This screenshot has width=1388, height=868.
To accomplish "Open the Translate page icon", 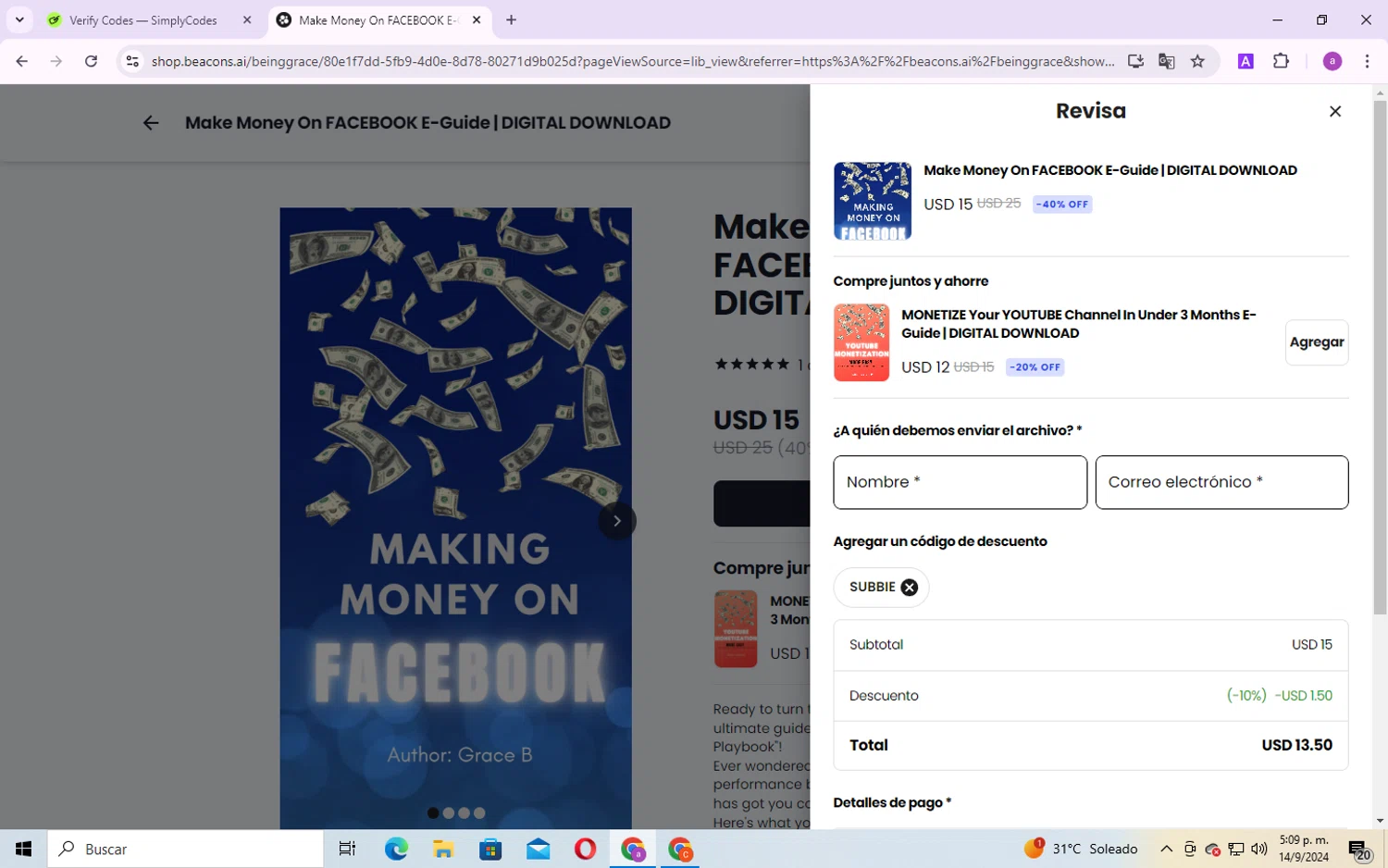I will point(1167,61).
